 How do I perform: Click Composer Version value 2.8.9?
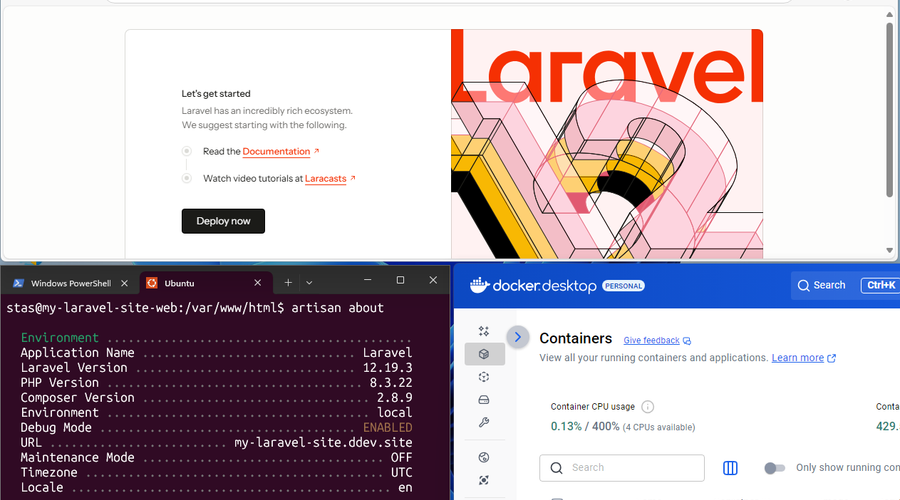(395, 398)
